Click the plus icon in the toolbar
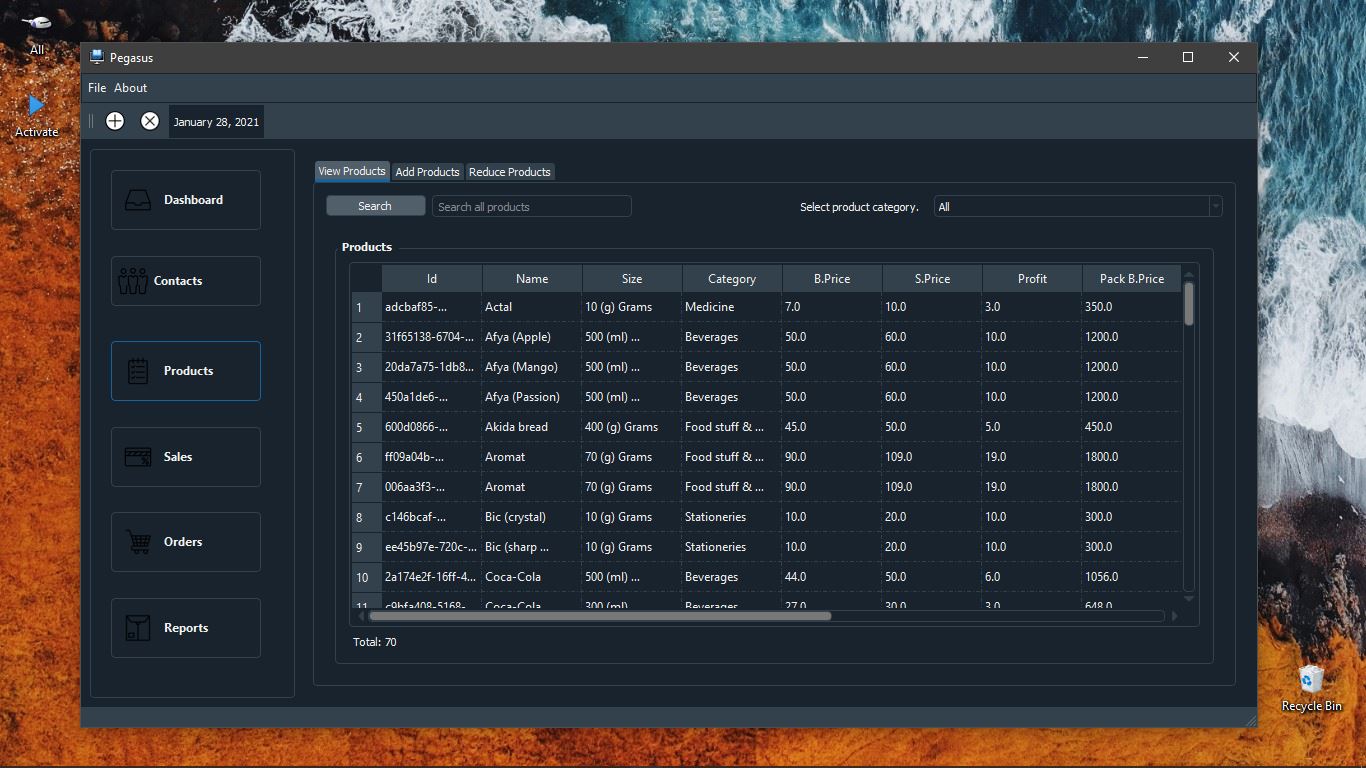 pyautogui.click(x=114, y=120)
